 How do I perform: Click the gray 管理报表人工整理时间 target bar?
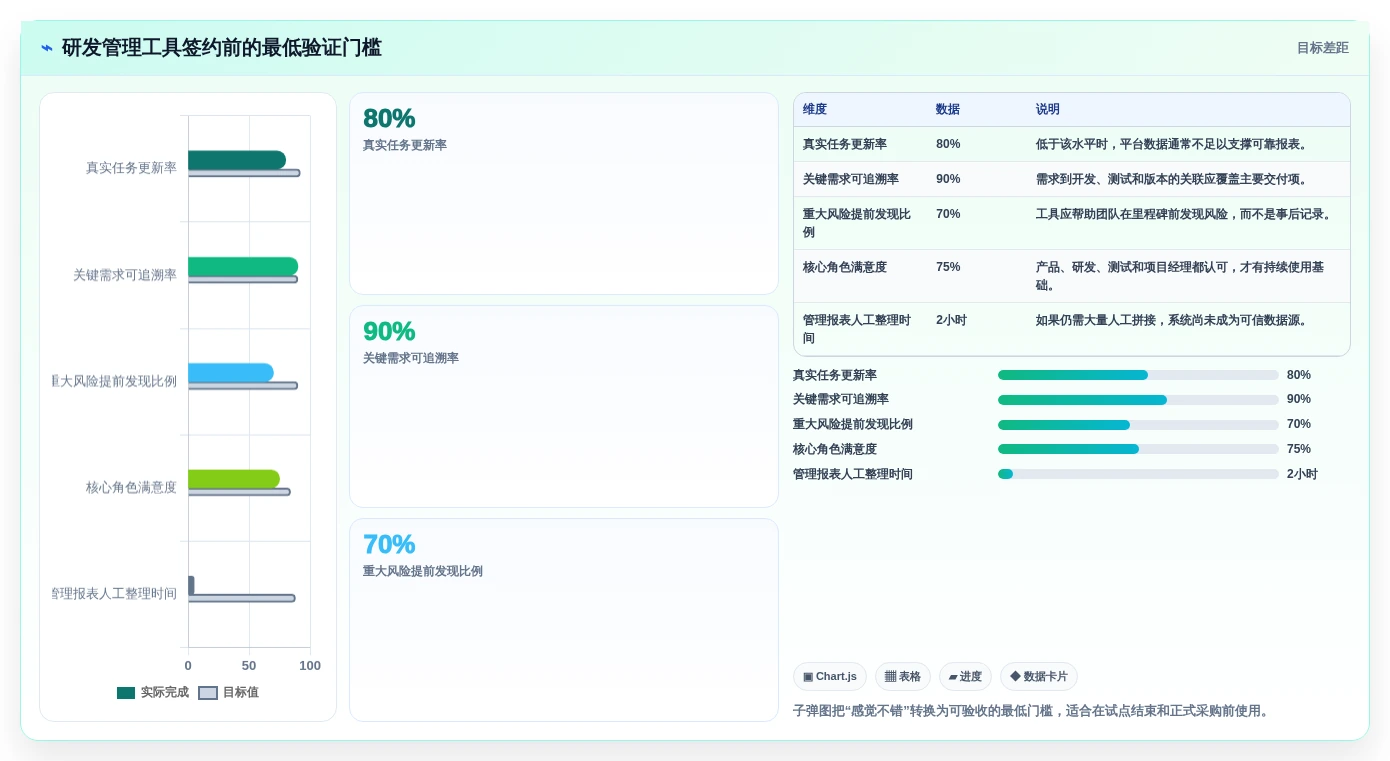[x=242, y=598]
